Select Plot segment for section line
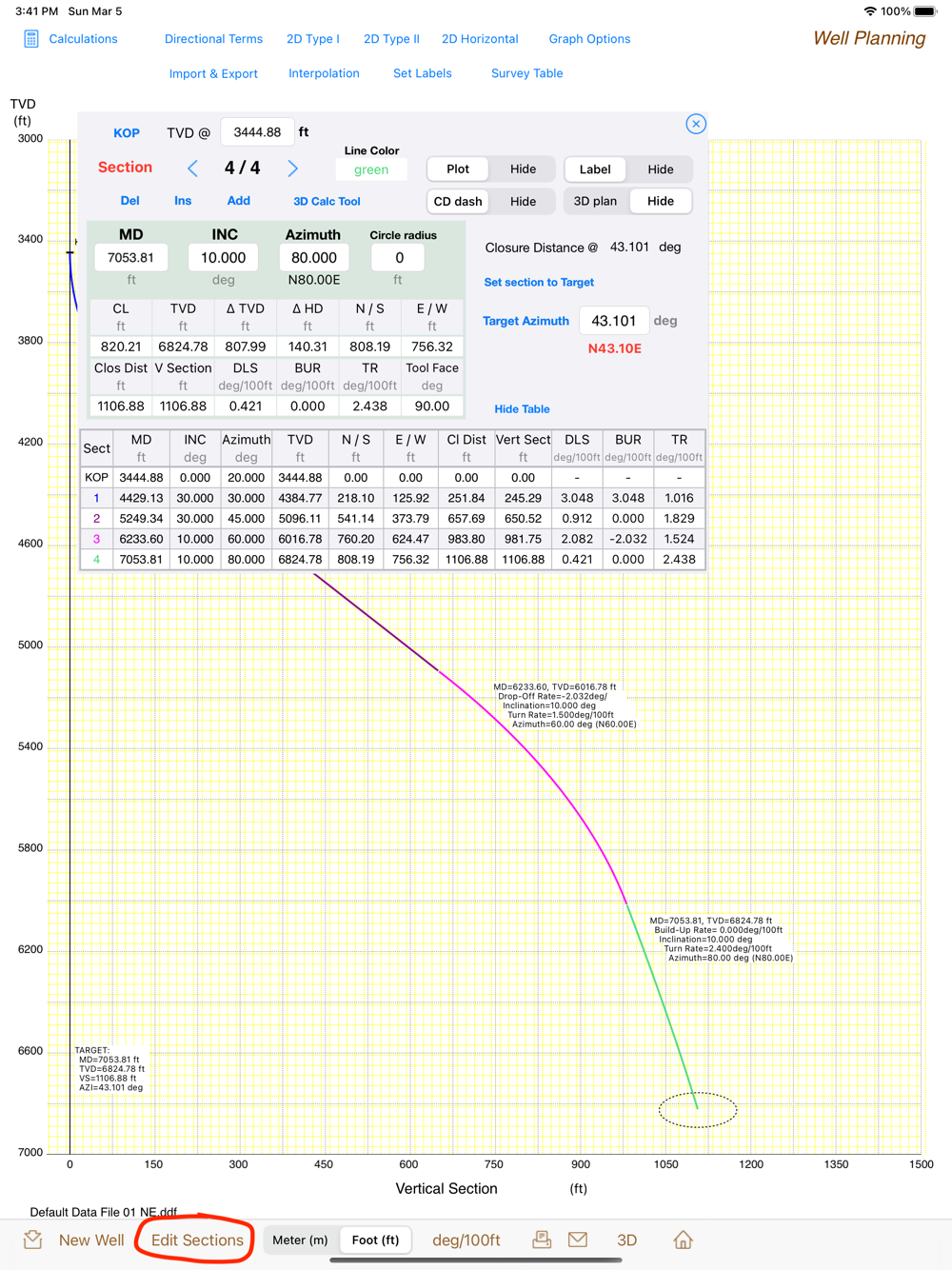The height and width of the screenshot is (1270, 952). click(x=458, y=169)
